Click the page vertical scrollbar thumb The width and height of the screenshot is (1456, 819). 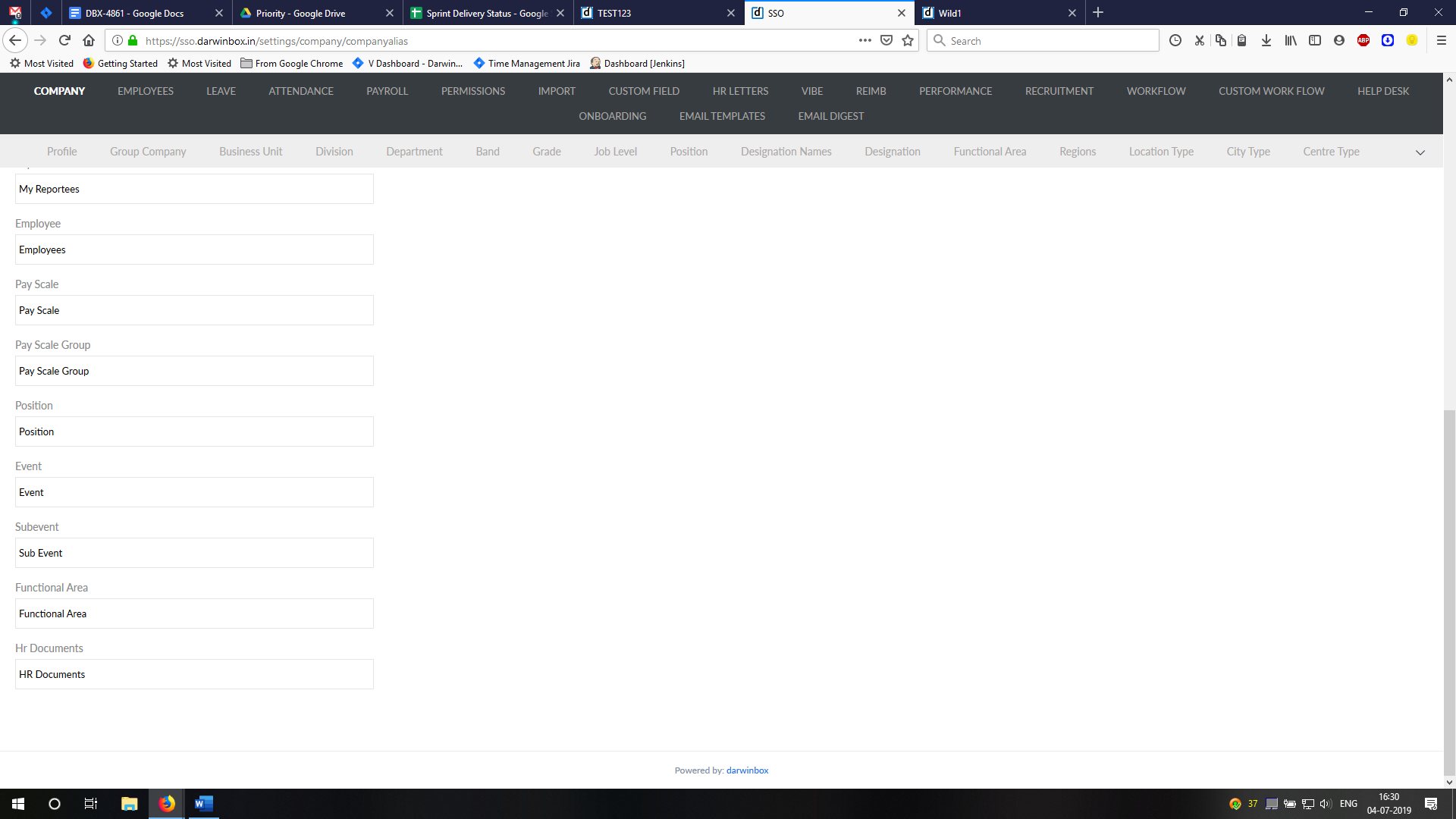pos(1449,591)
